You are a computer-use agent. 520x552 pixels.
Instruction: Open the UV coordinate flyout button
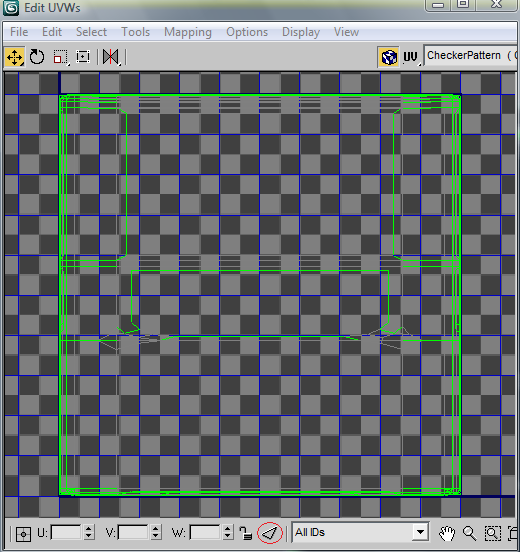click(x=411, y=57)
